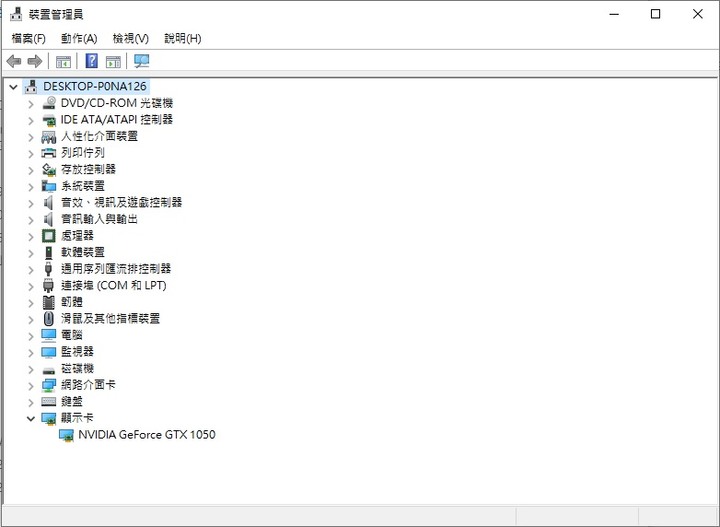Open the 動作(A) menu
The width and height of the screenshot is (720, 527).
click(79, 39)
